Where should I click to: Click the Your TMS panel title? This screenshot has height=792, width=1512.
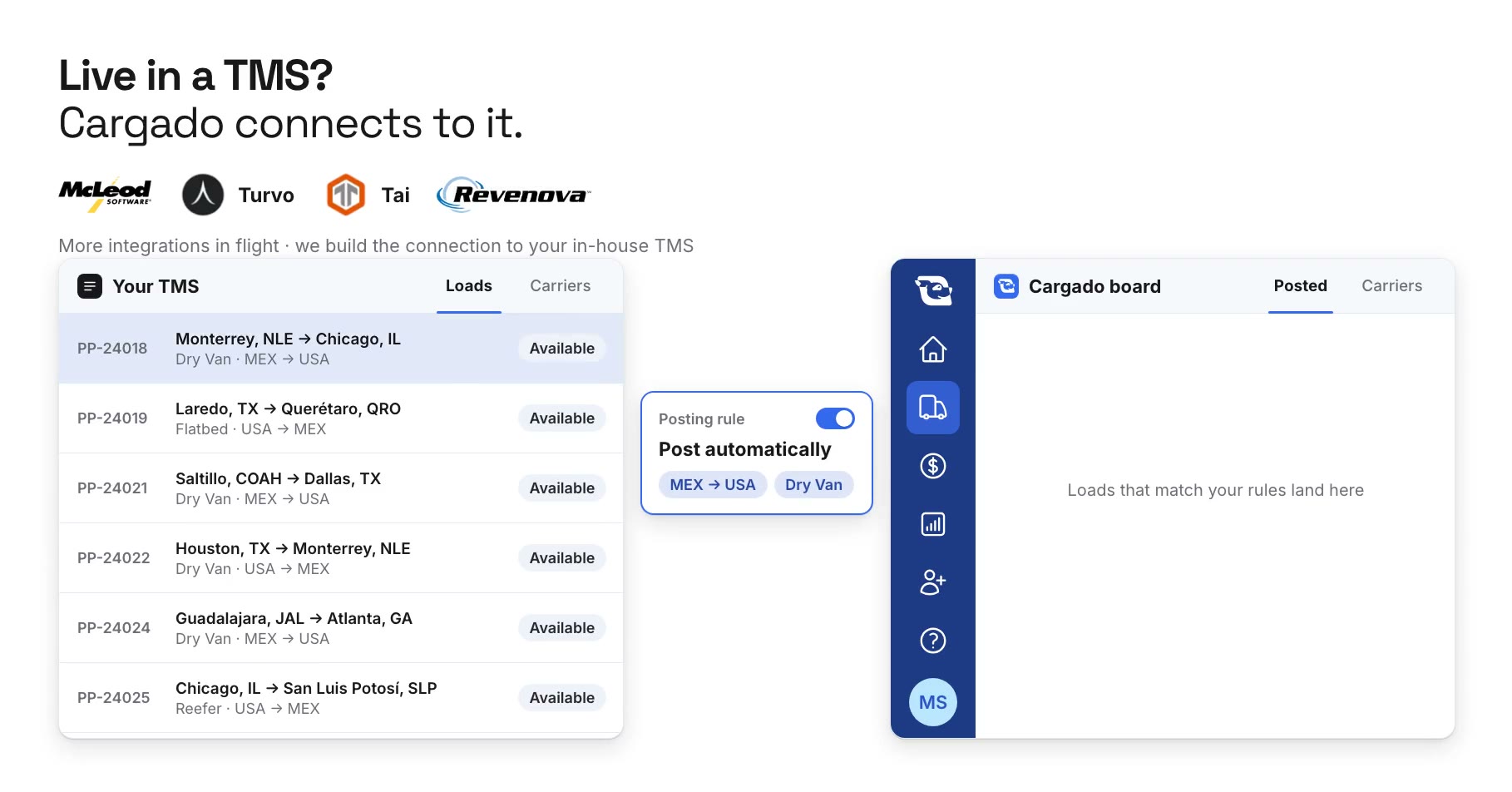click(x=156, y=286)
